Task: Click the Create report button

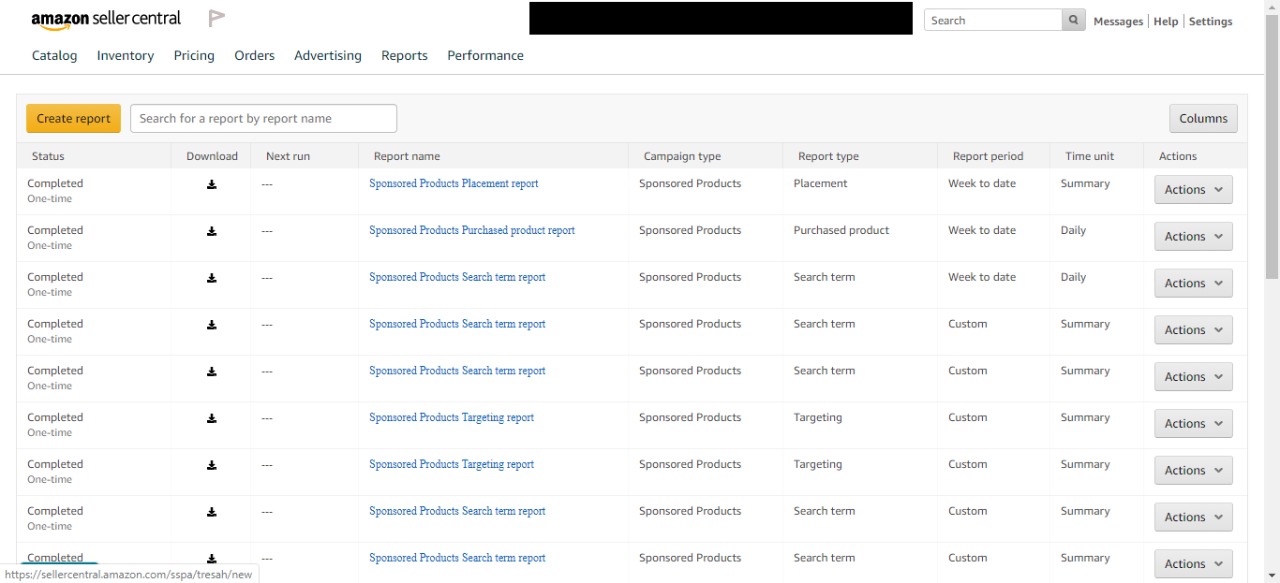Action: 73,118
